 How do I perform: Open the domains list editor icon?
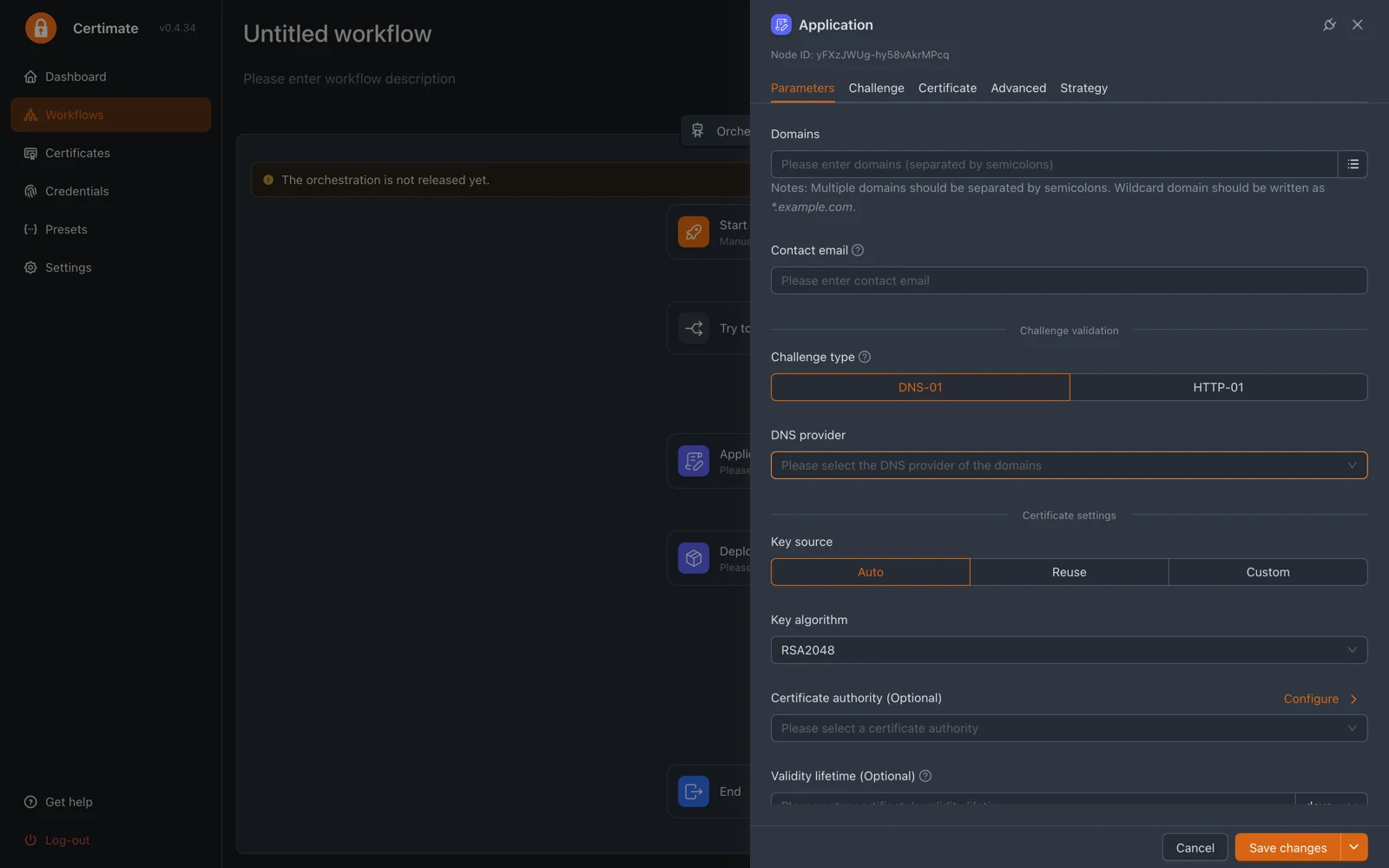pos(1353,164)
